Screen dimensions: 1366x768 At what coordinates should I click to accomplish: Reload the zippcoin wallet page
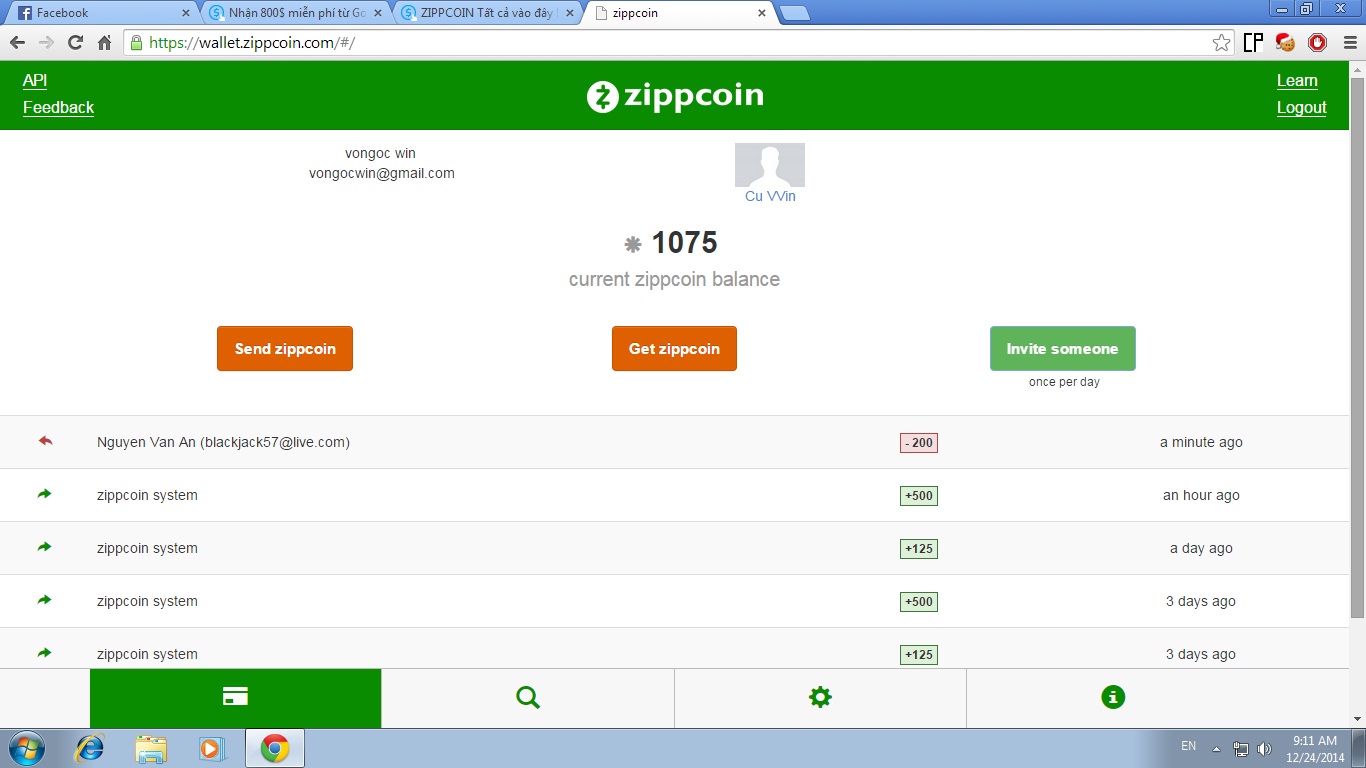click(75, 43)
